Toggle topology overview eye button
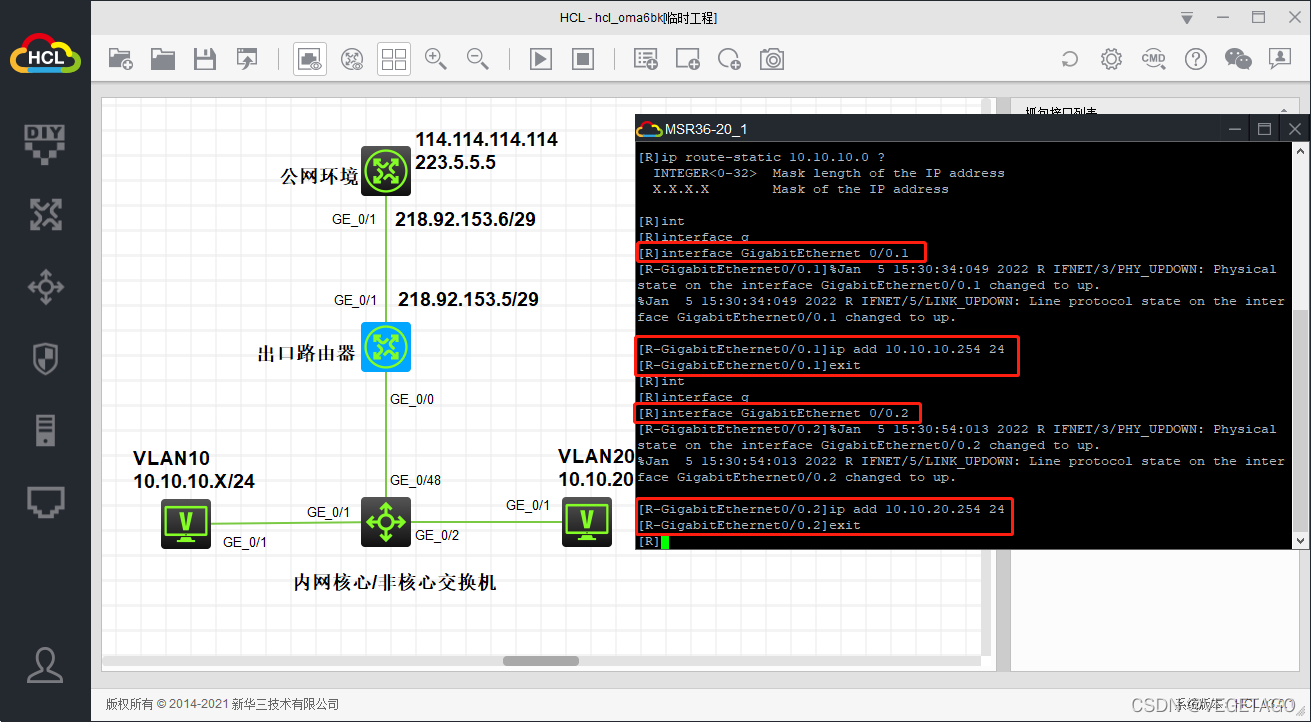 point(310,60)
